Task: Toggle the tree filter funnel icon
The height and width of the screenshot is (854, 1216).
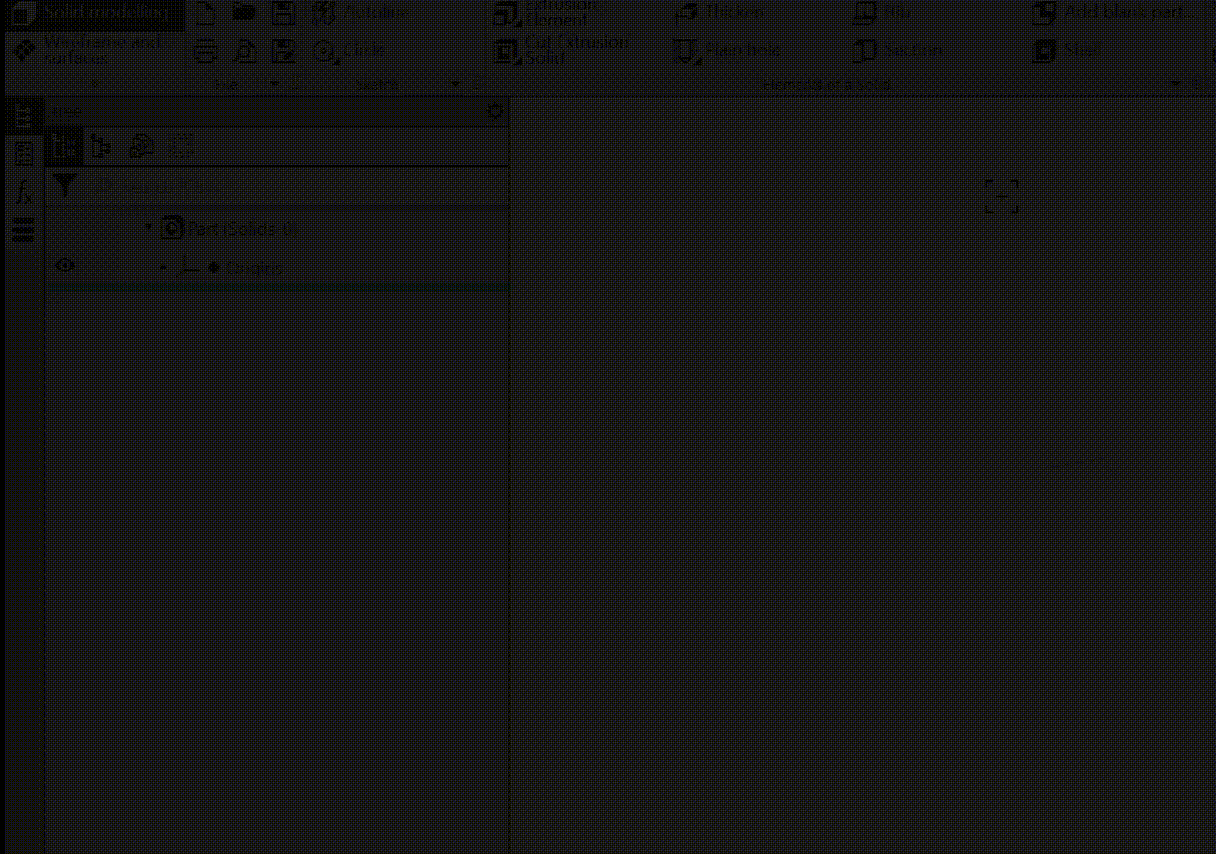Action: tap(65, 185)
